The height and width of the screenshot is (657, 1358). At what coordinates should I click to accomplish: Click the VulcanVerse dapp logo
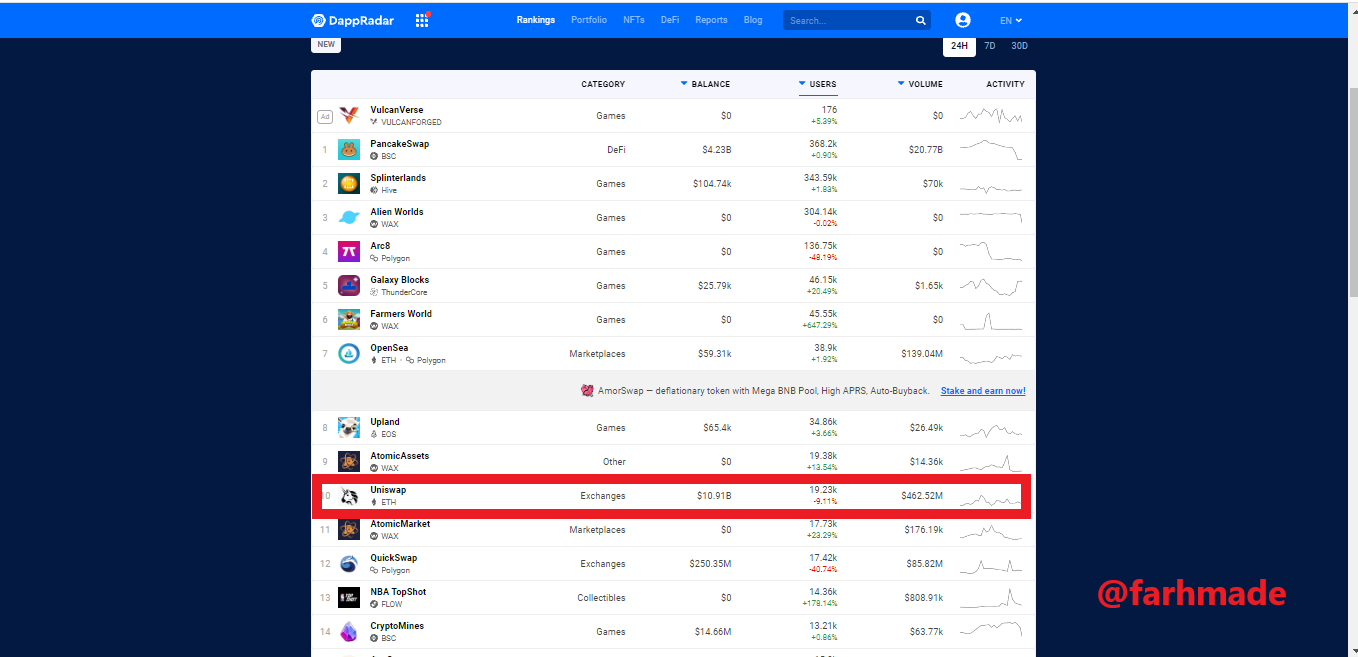click(x=349, y=116)
